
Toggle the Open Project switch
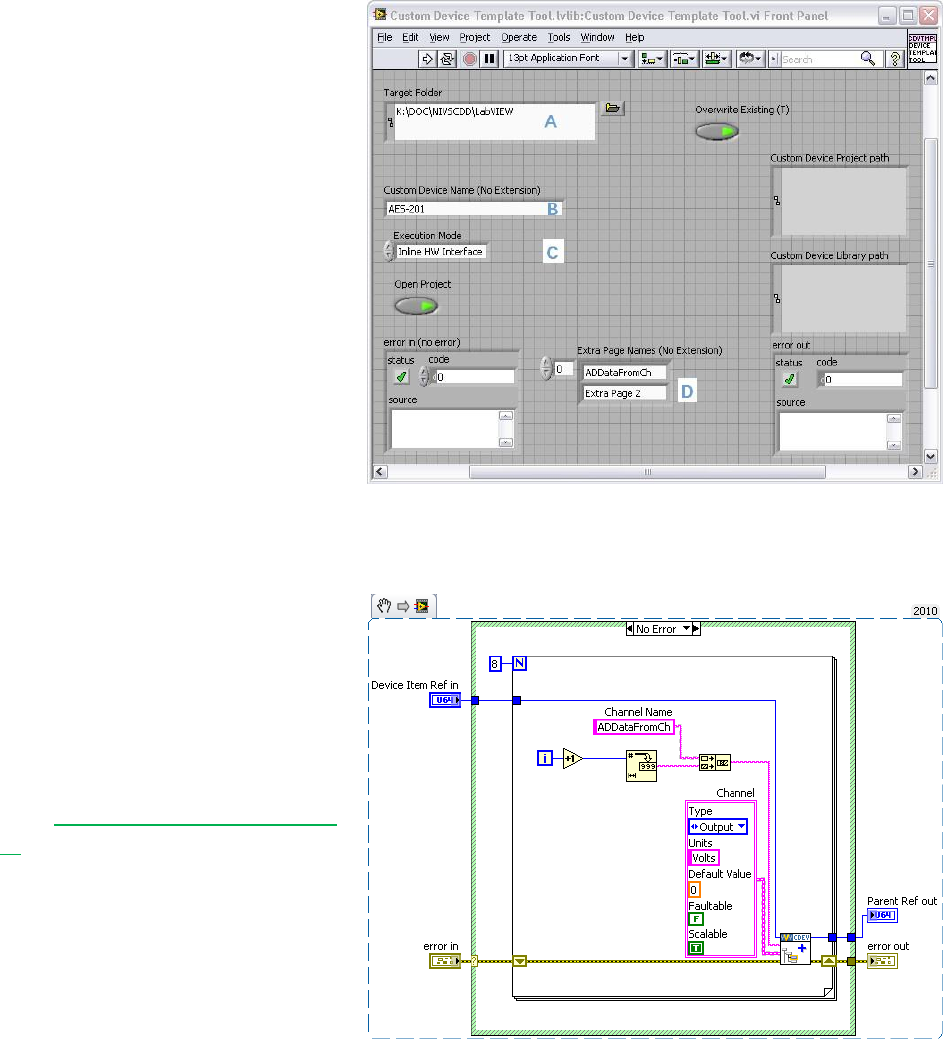point(416,305)
